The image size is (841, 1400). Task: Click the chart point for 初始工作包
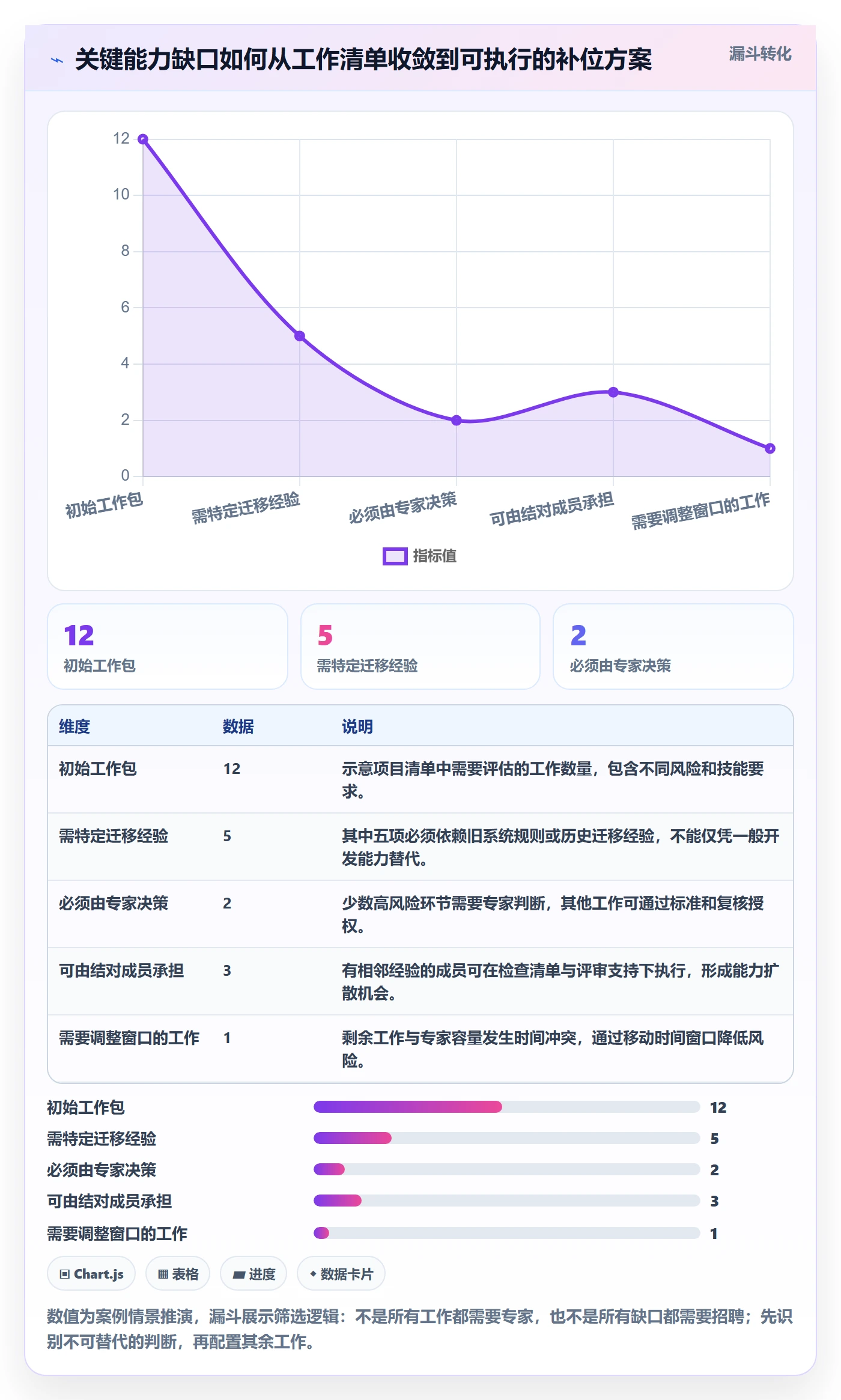[x=143, y=139]
